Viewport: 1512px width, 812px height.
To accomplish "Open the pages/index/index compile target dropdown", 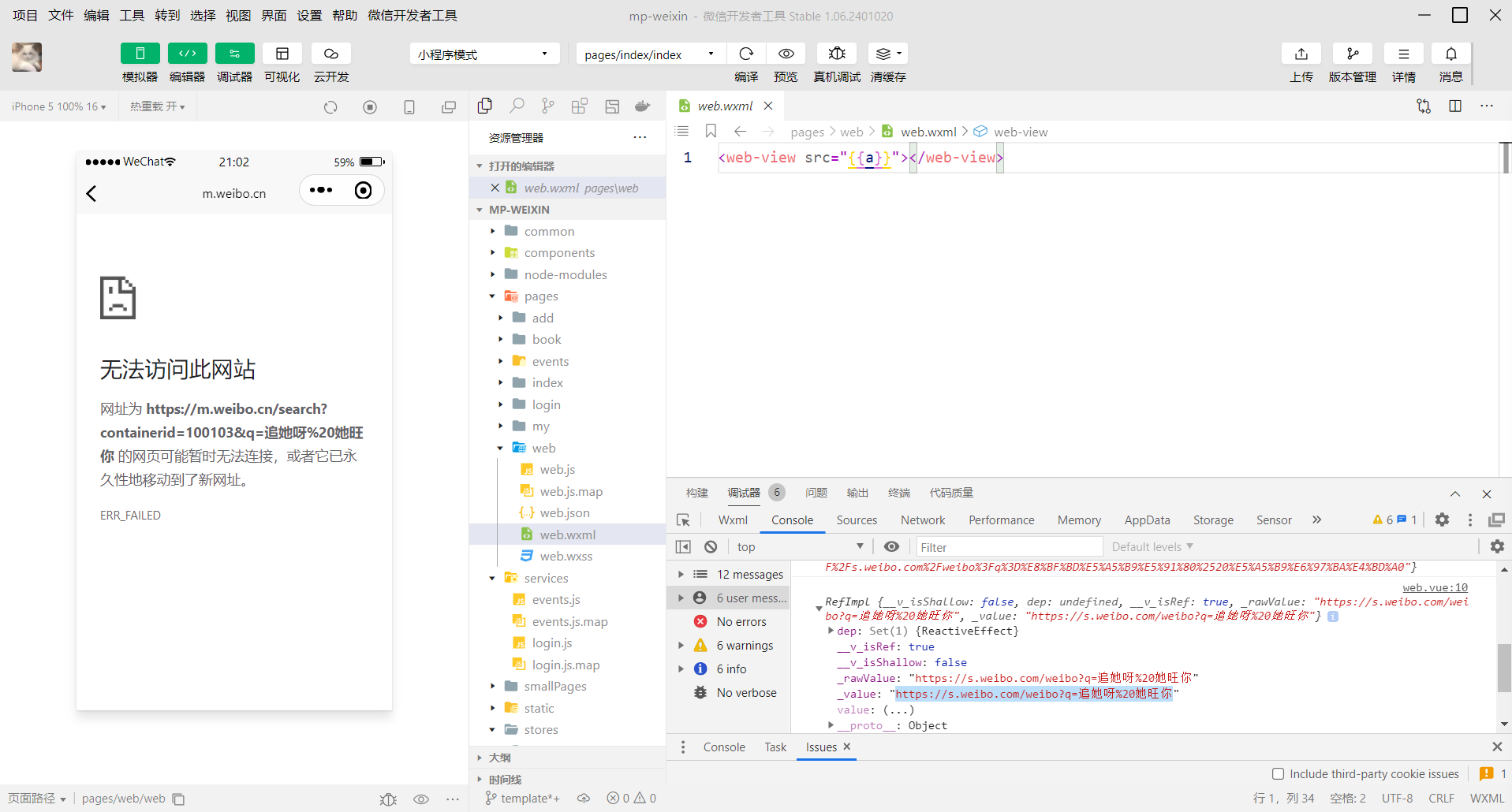I will [x=651, y=54].
